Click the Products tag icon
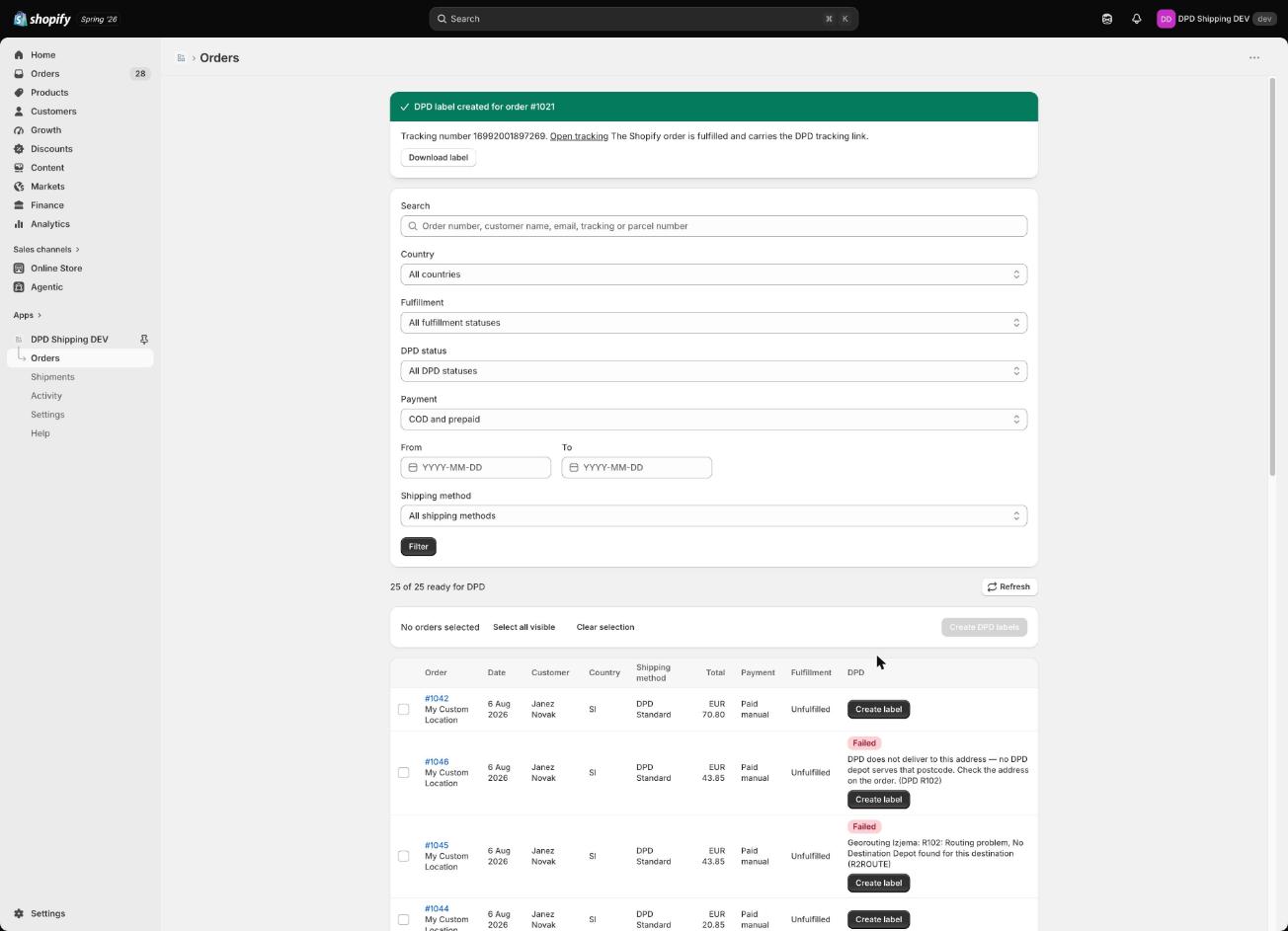This screenshot has height=931, width=1288. [x=19, y=93]
